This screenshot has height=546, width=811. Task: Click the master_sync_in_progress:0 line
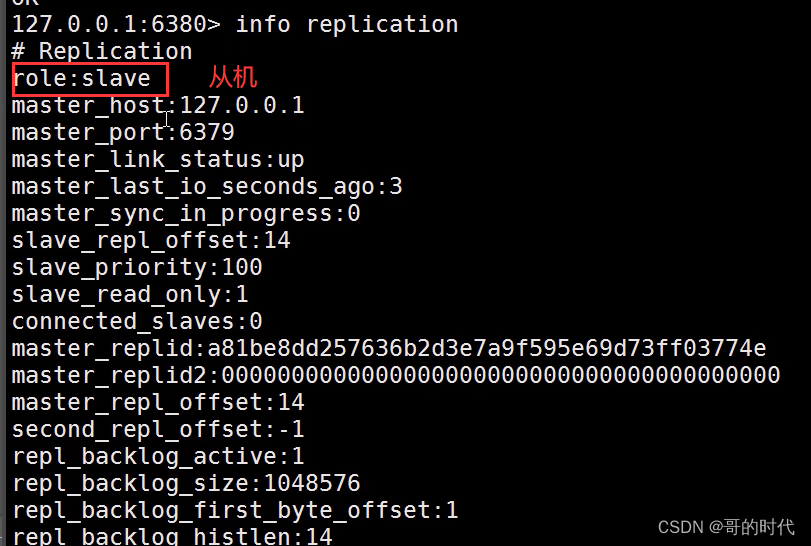[x=186, y=213]
